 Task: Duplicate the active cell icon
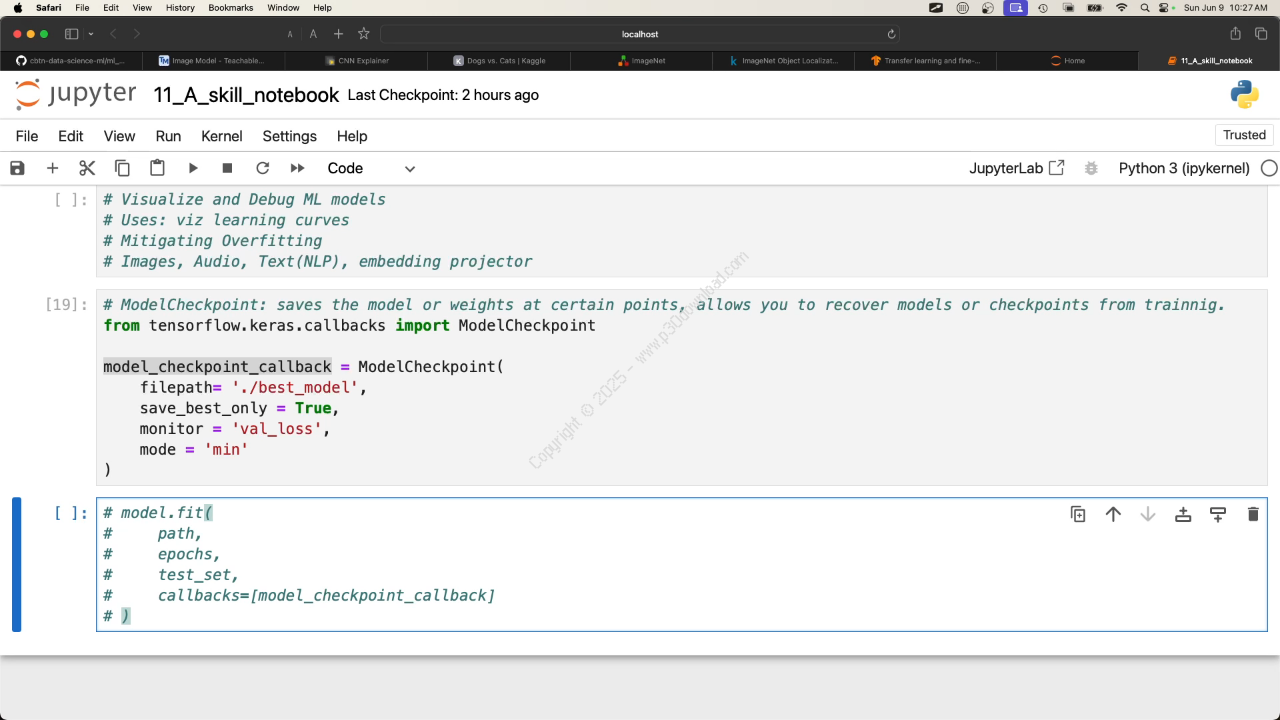click(x=1078, y=514)
